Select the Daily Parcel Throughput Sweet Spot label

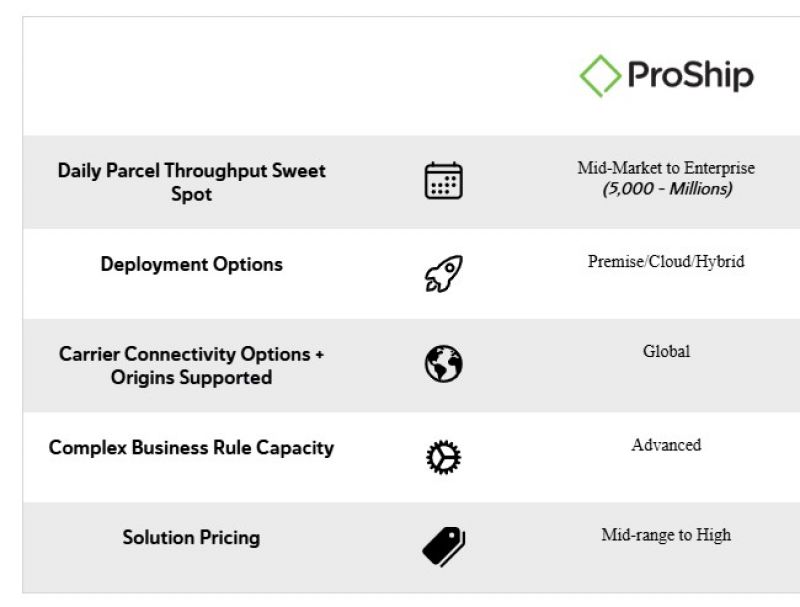coord(191,182)
